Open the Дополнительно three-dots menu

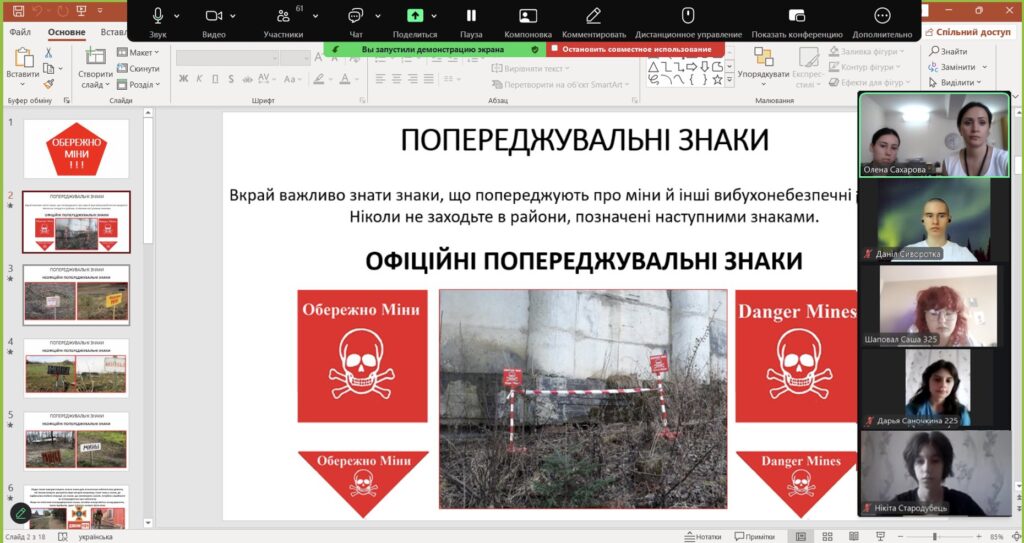[x=882, y=16]
